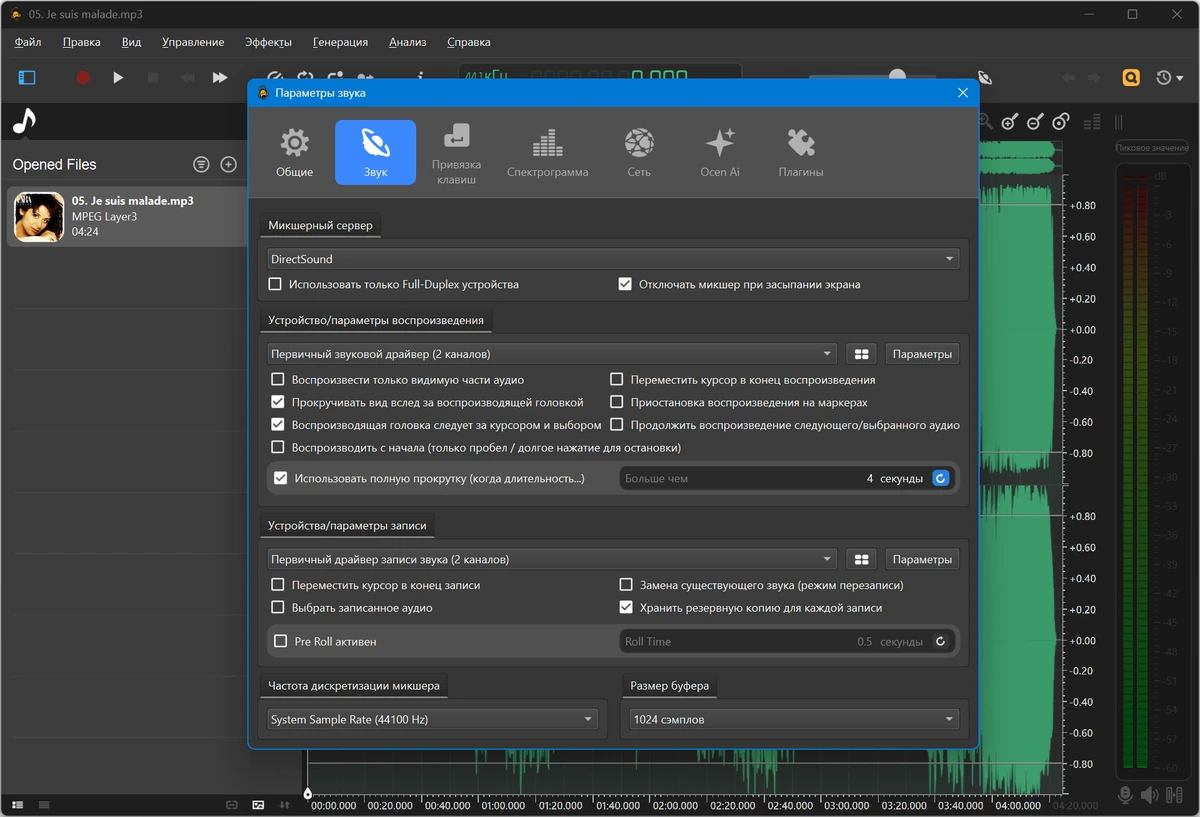Uncheck Прокручивать вид вслед за воспроизводящей головкой
The image size is (1200, 817).
pyautogui.click(x=278, y=402)
